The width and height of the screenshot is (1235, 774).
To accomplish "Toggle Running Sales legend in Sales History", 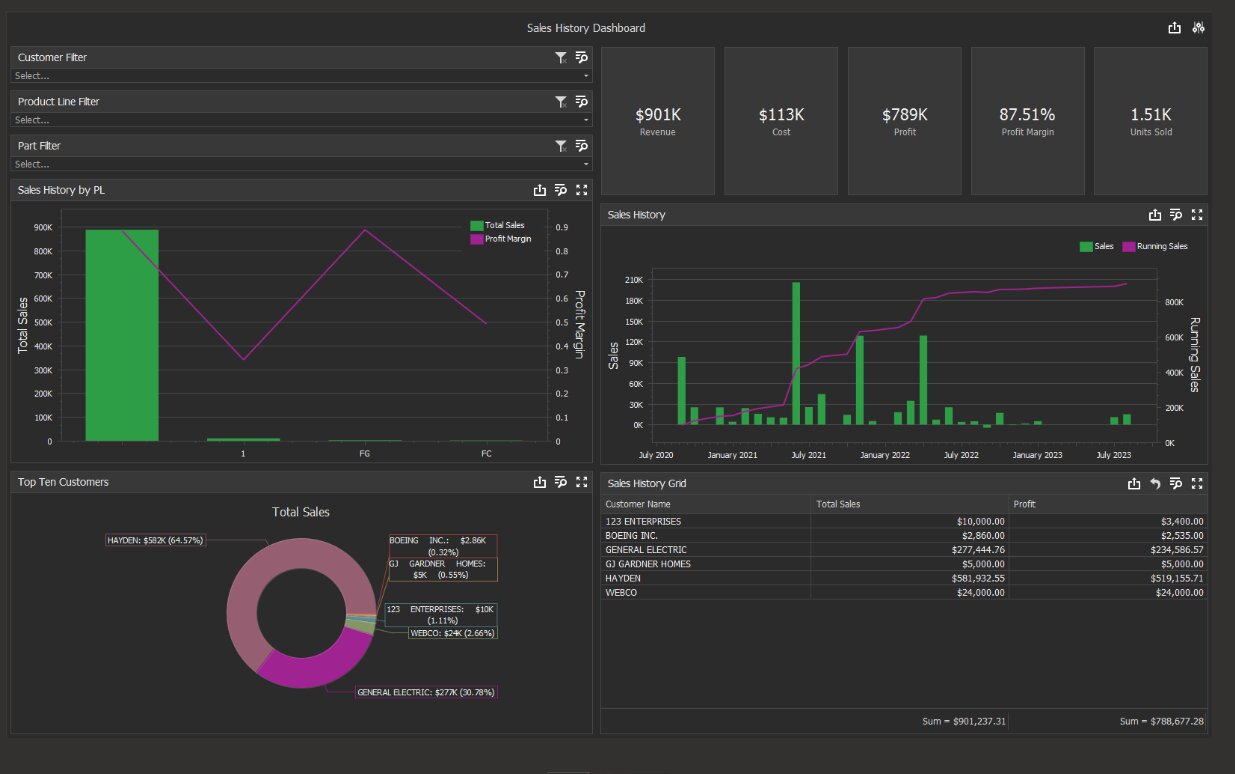I will tap(1155, 246).
